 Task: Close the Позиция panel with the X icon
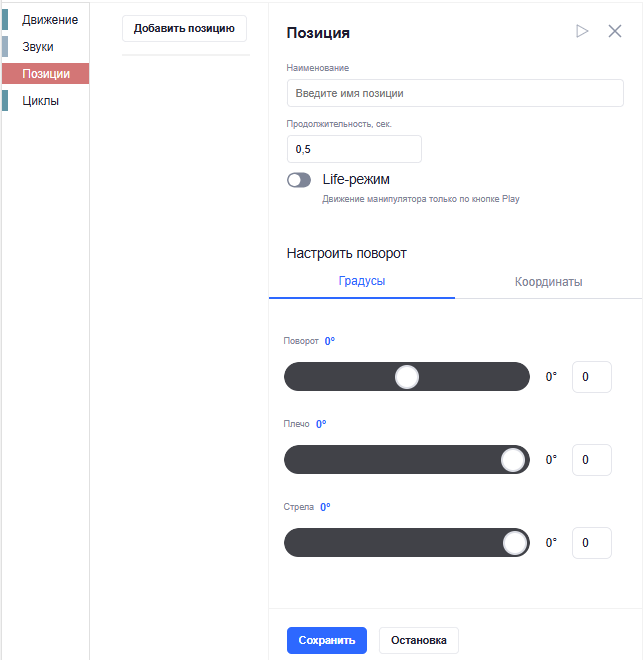615,31
